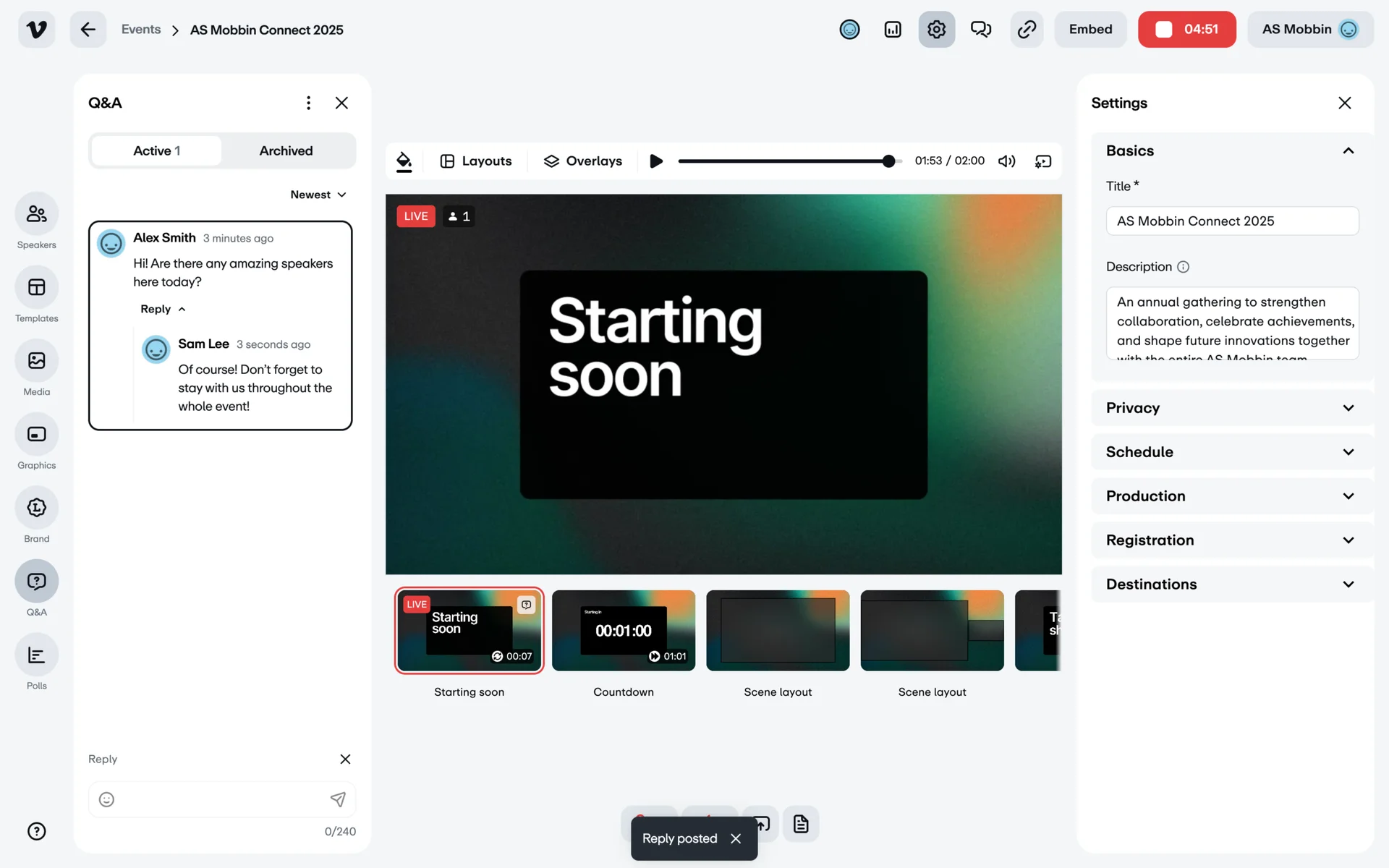The height and width of the screenshot is (868, 1389).
Task: Mute the preview volume icon
Action: pyautogui.click(x=1006, y=161)
